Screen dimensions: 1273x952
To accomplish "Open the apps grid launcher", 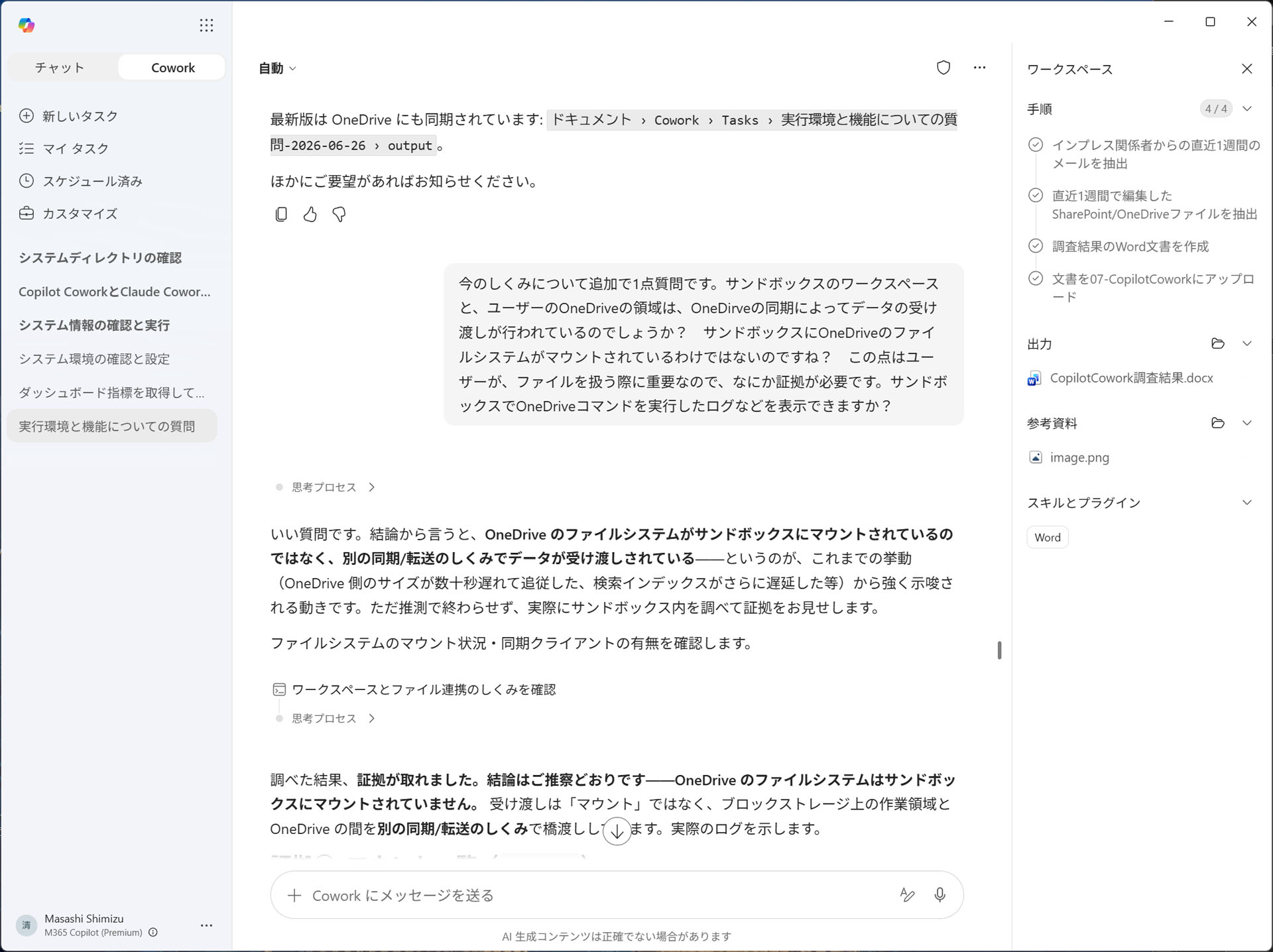I will click(206, 25).
